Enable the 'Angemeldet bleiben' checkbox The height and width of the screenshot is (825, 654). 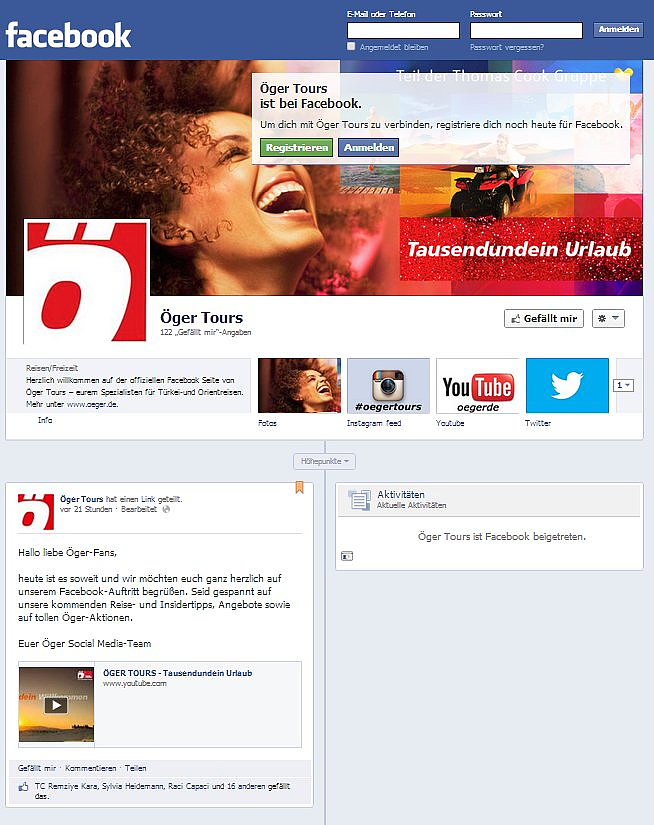pyautogui.click(x=351, y=47)
